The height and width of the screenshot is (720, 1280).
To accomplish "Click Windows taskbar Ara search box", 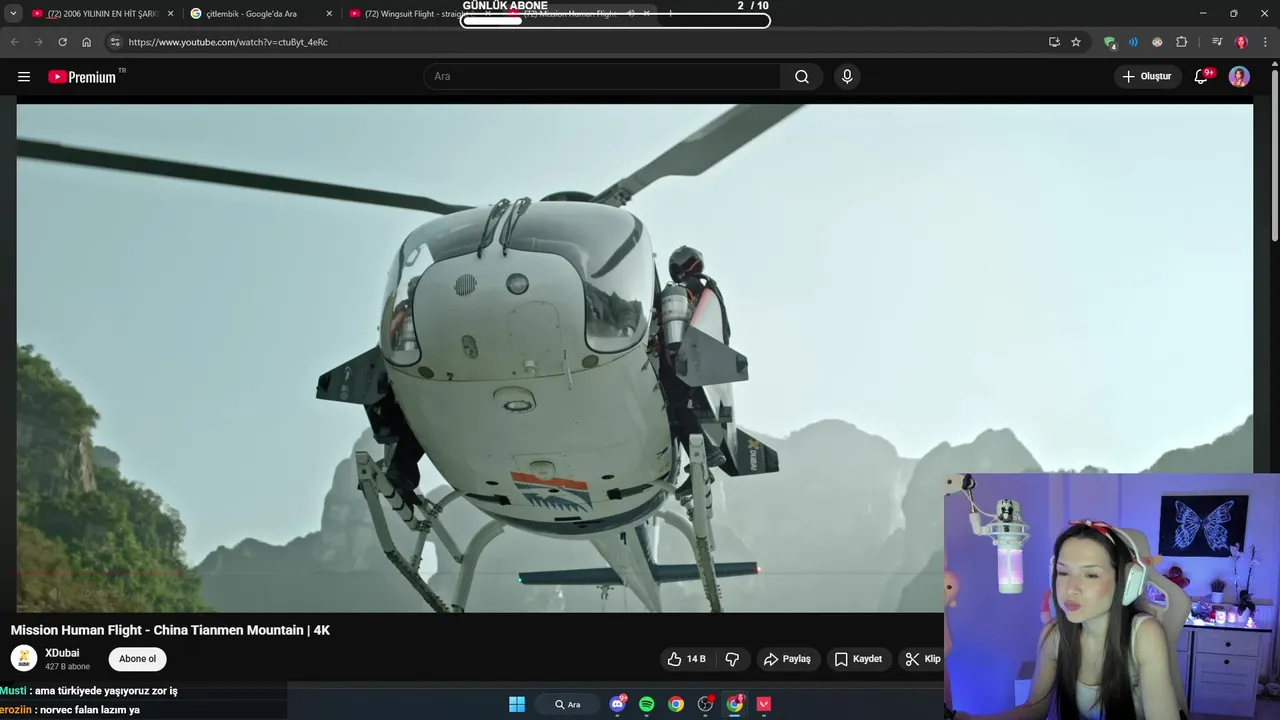I will pyautogui.click(x=567, y=704).
